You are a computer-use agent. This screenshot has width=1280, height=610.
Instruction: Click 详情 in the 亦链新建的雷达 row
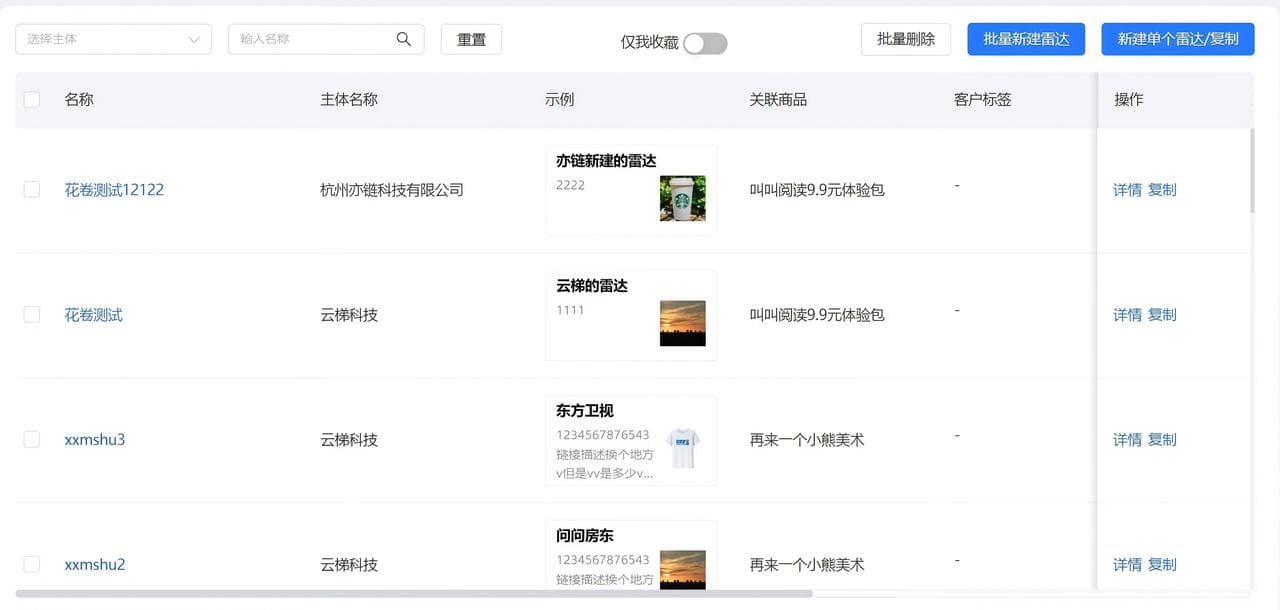pos(1127,189)
